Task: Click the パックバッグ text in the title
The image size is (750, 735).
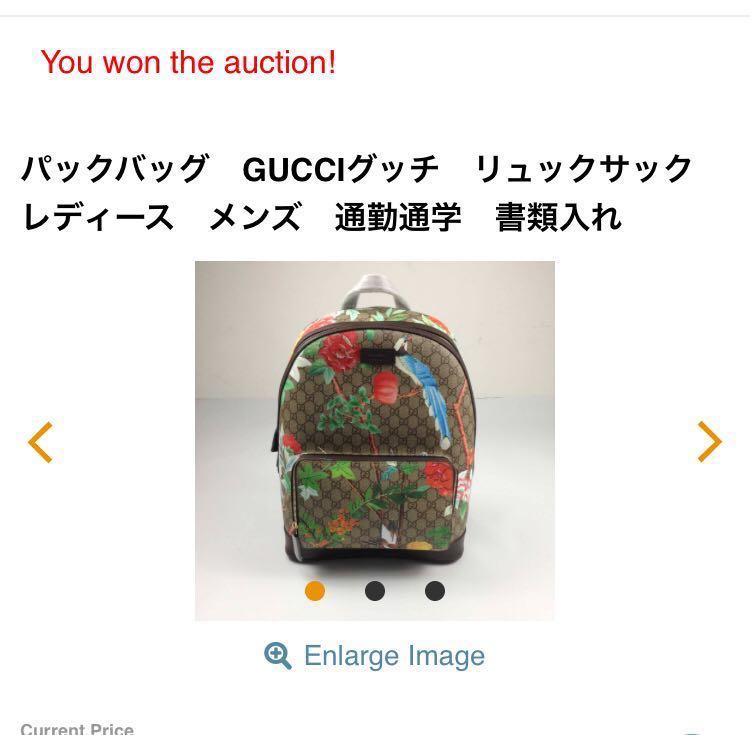Action: click(x=115, y=169)
